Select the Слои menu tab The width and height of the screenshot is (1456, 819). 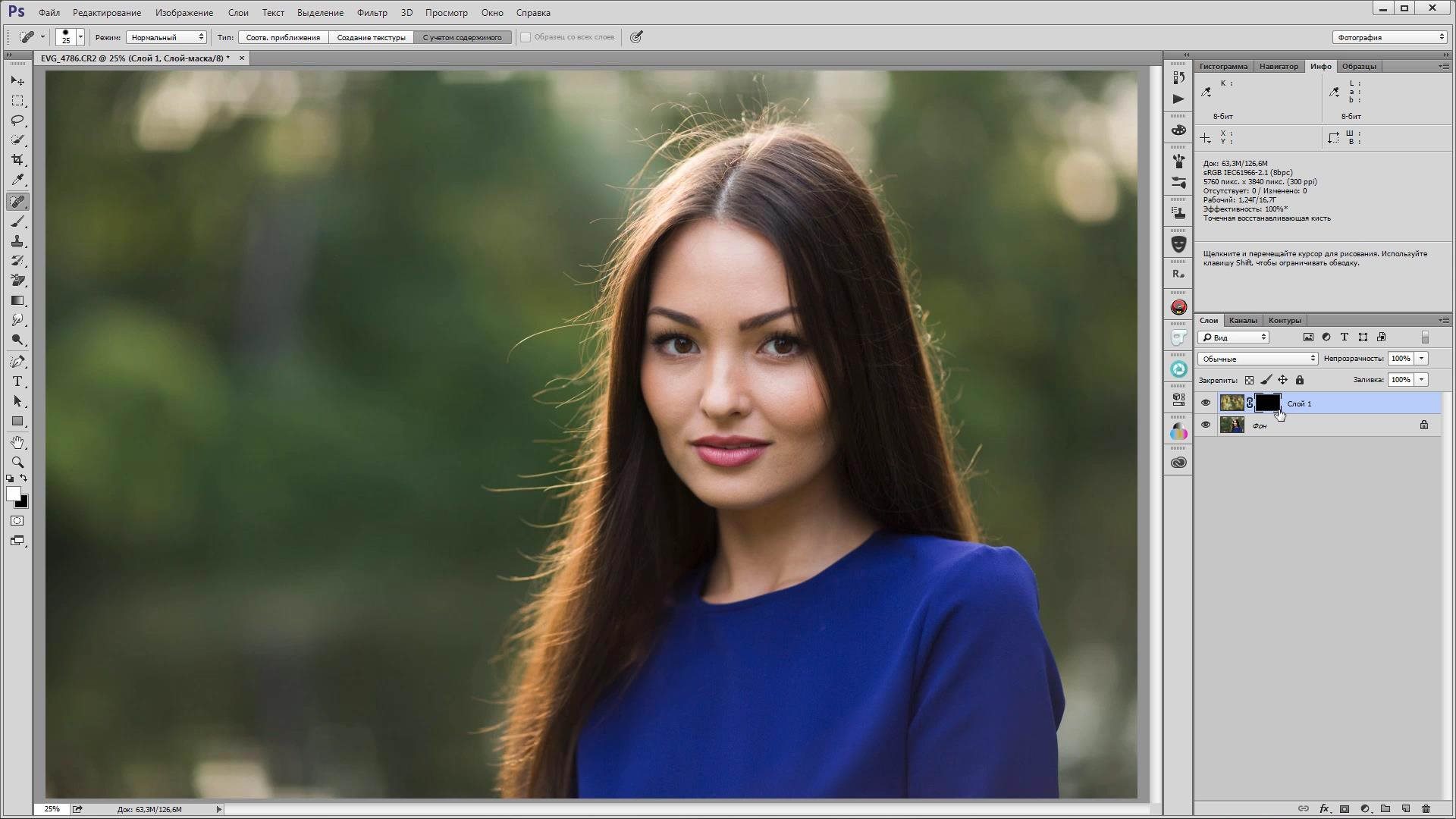click(x=237, y=12)
